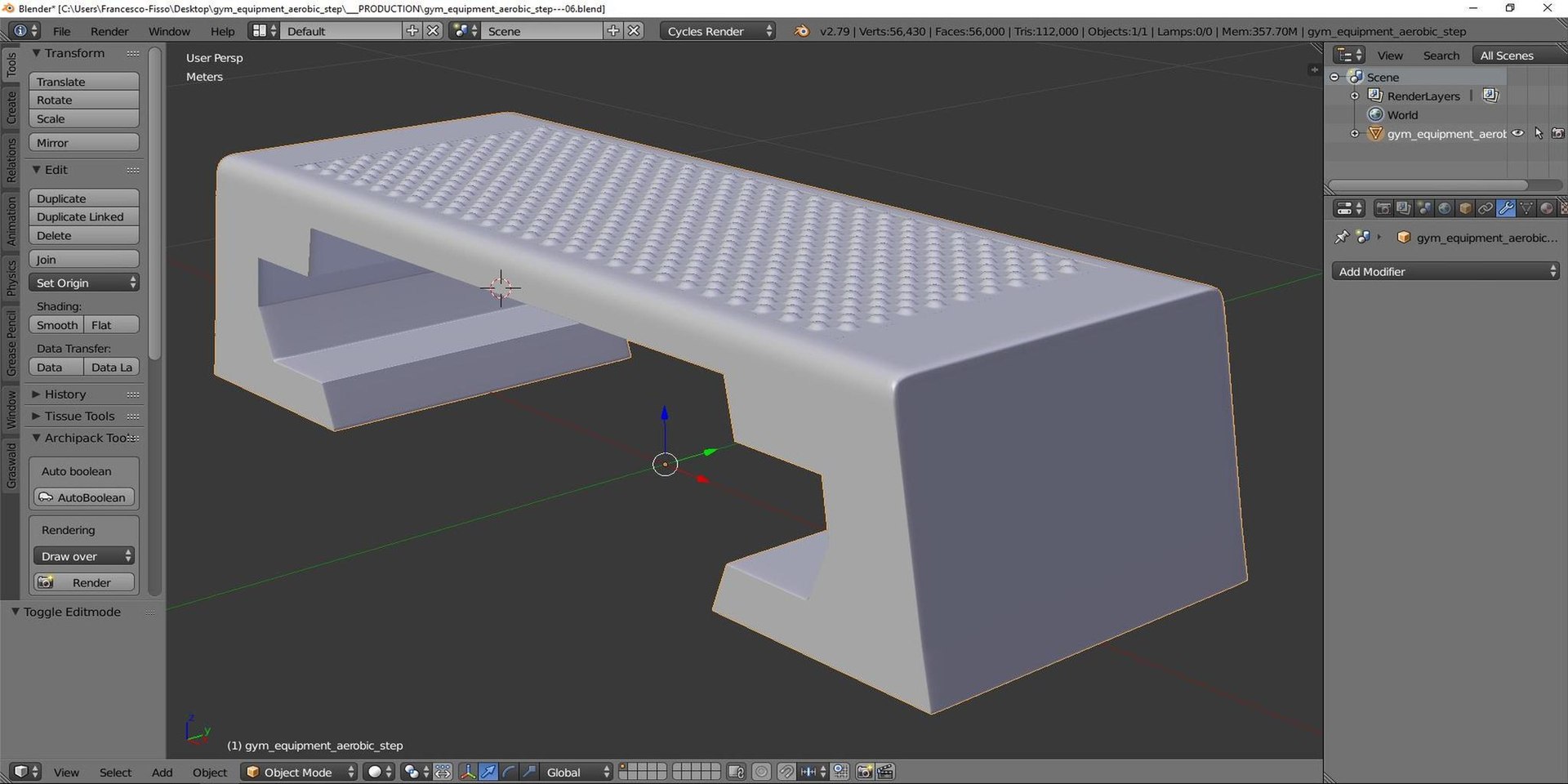Open the Global transform orientation dropdown
Screen dimensions: 1568x784
(x=577, y=772)
